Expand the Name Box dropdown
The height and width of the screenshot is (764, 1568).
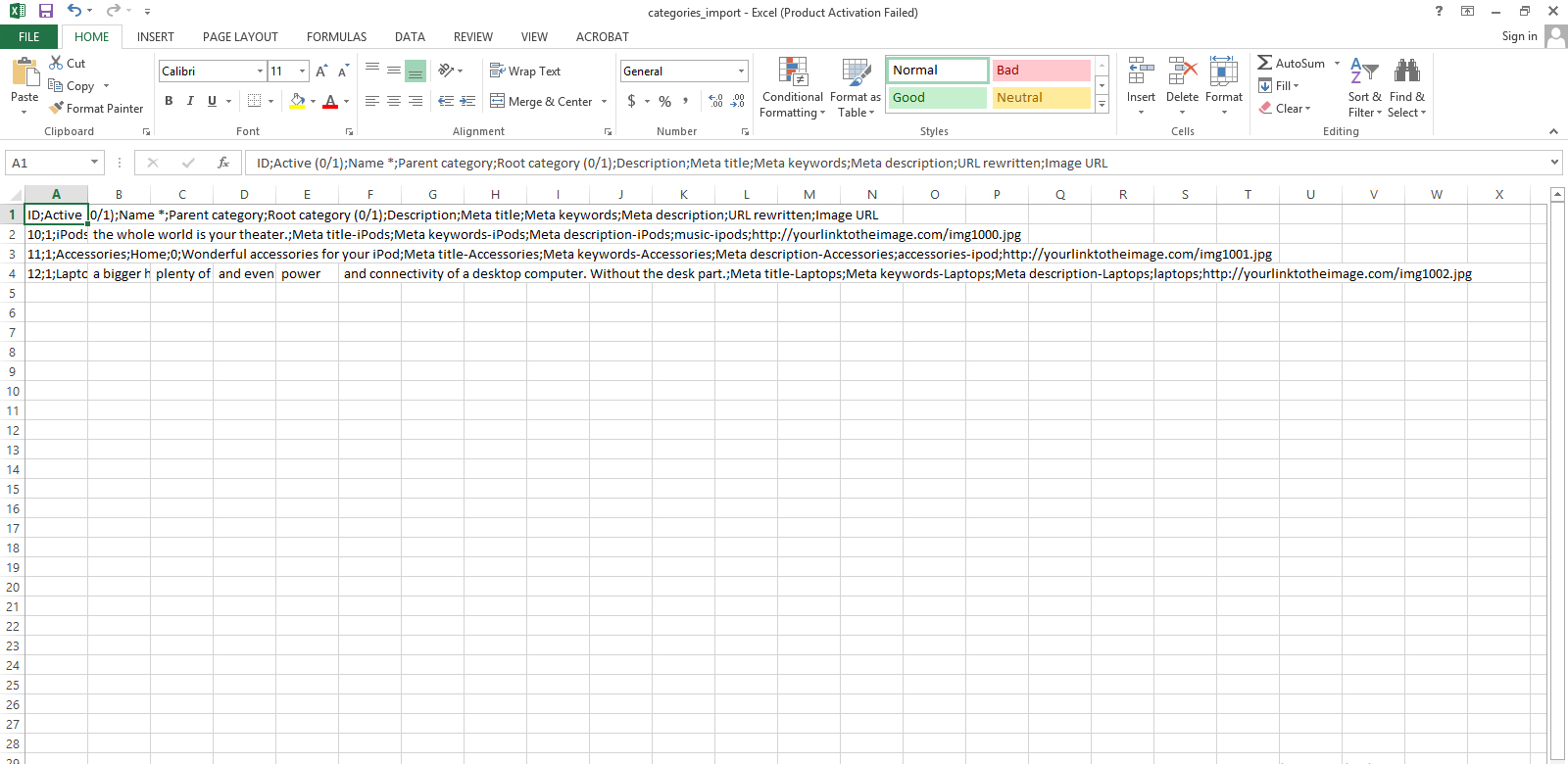94,163
